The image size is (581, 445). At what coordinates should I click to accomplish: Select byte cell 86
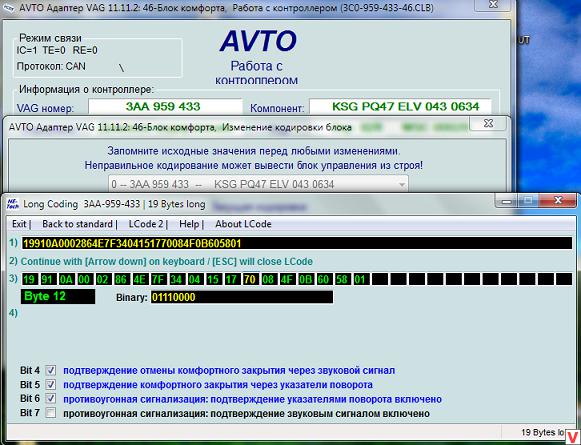point(121,279)
